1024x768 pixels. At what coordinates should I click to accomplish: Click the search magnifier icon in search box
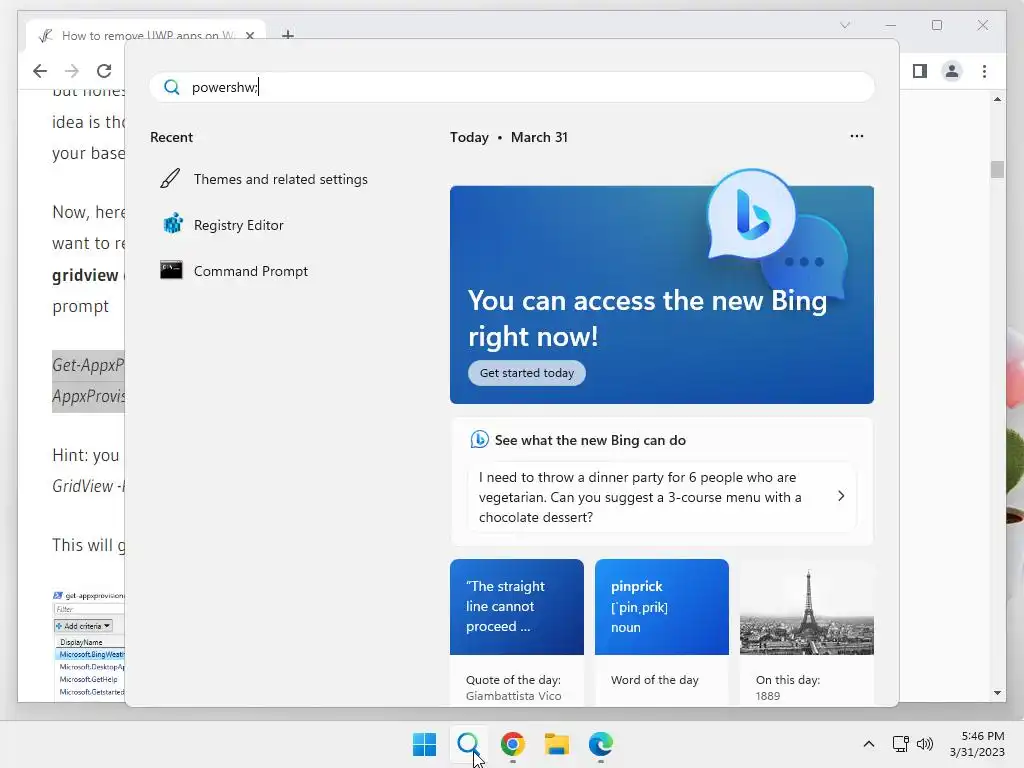click(172, 88)
